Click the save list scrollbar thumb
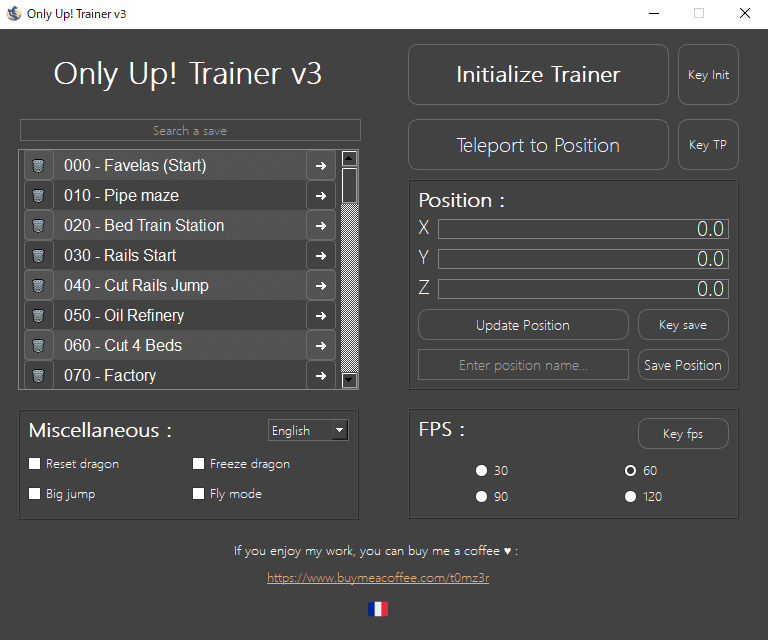 349,185
